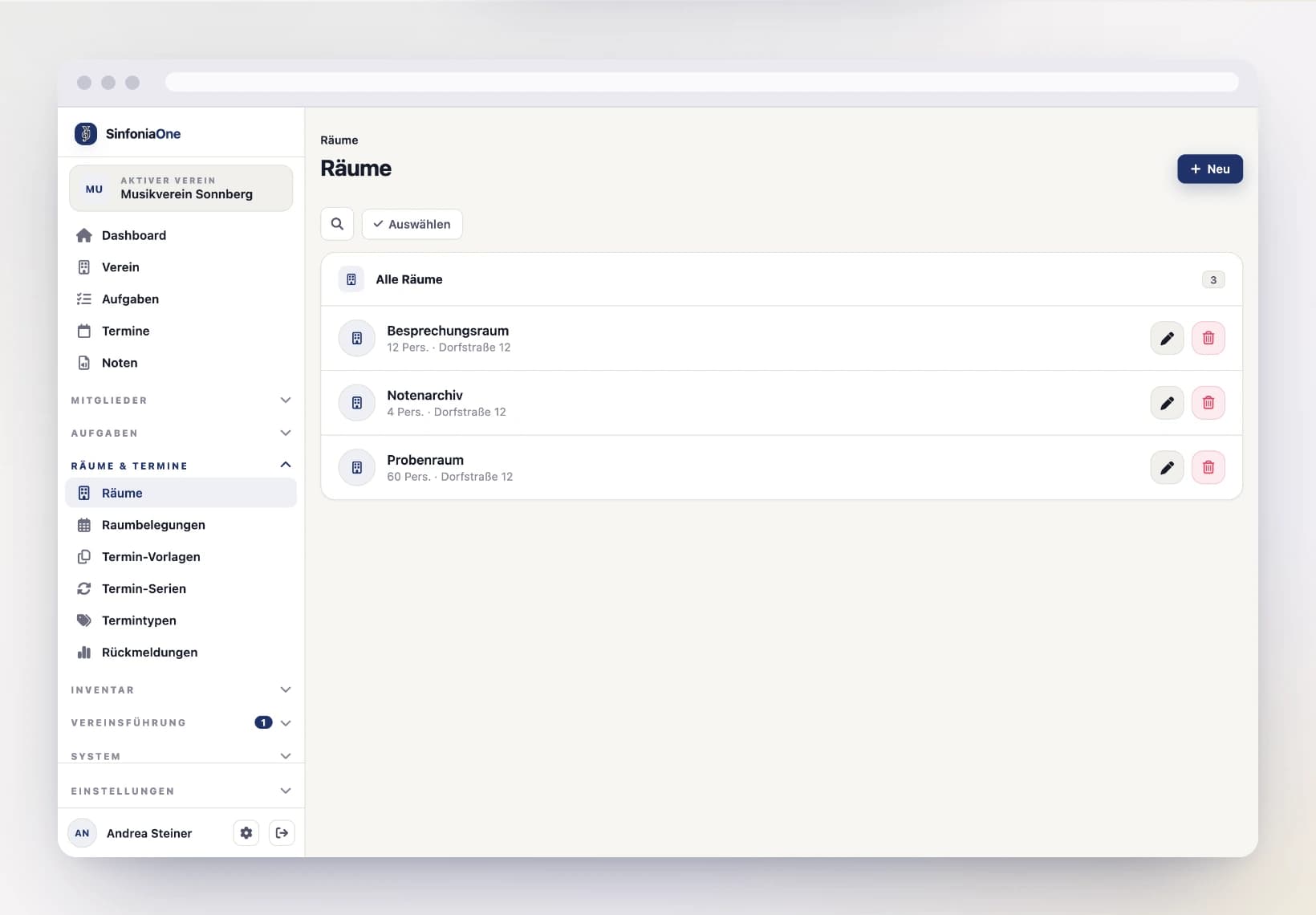Open Noten in the sidebar

click(181, 363)
